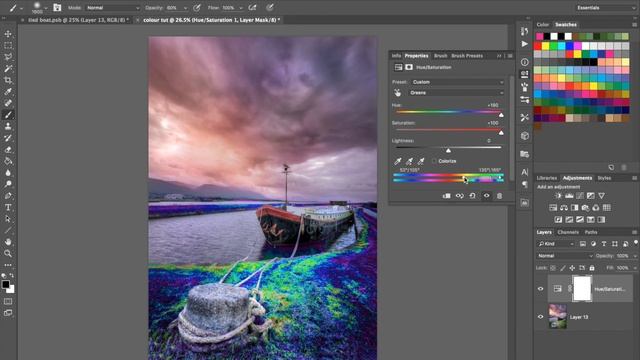
Task: Open the color range dropdown showing Greens
Action: (x=456, y=93)
